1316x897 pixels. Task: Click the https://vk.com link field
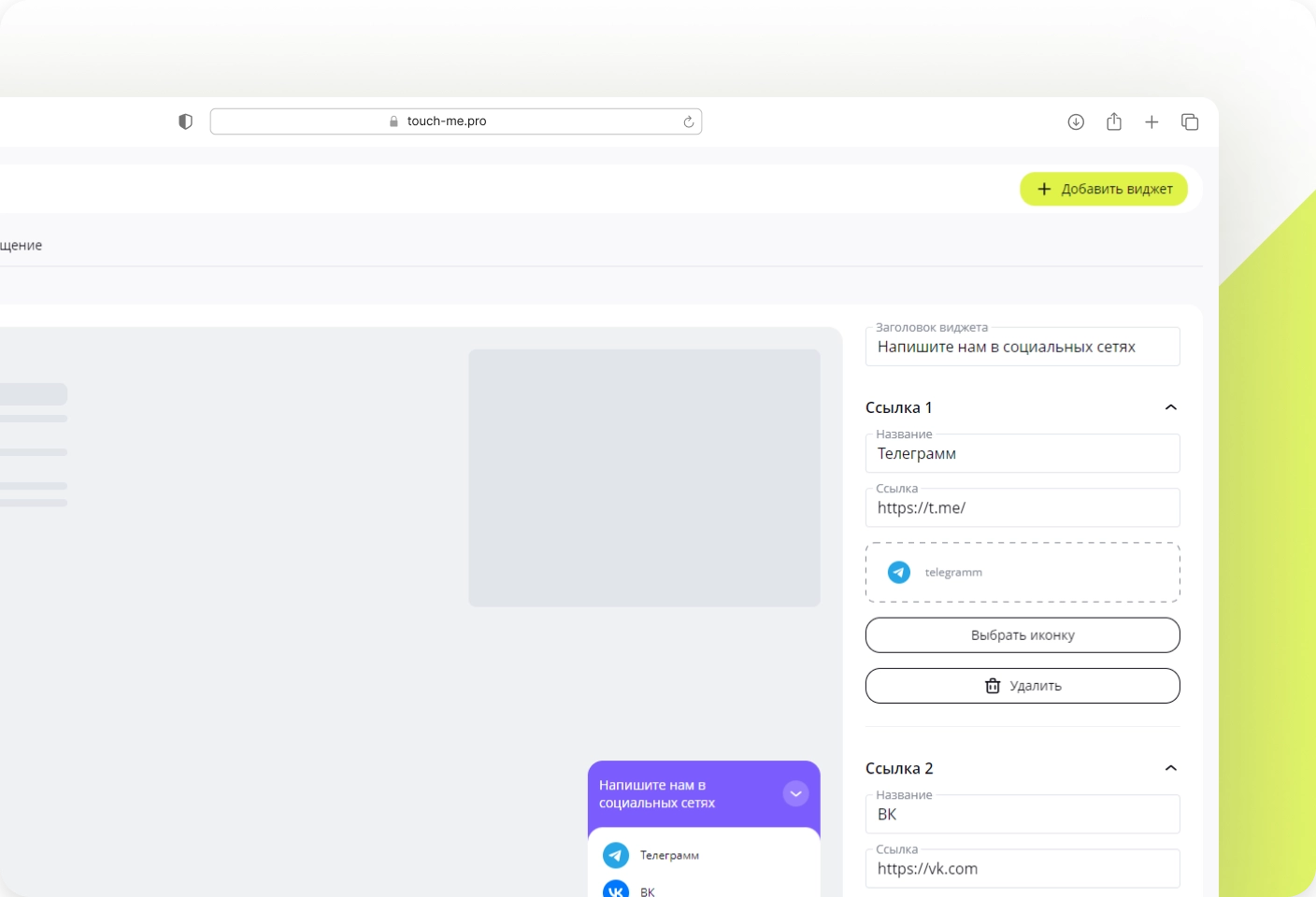[x=1023, y=868]
